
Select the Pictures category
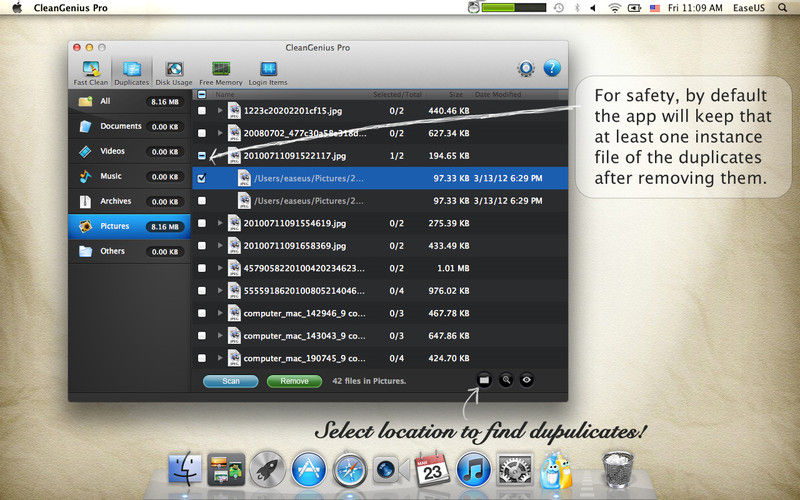(x=129, y=226)
